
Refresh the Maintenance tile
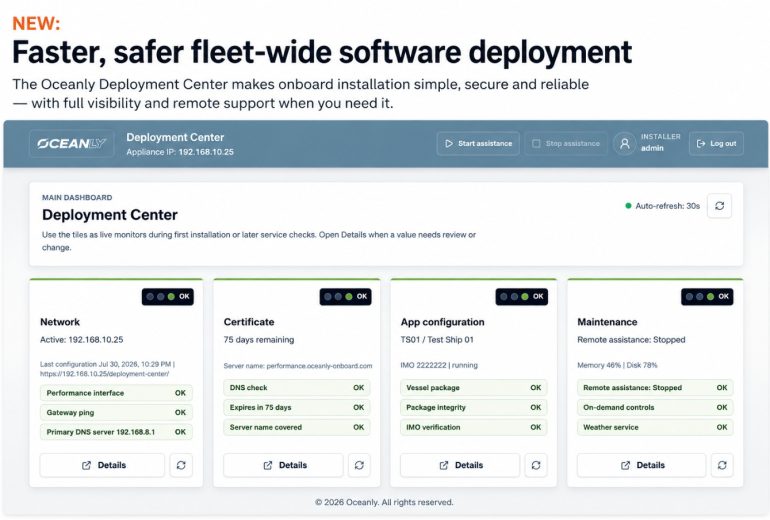click(722, 465)
